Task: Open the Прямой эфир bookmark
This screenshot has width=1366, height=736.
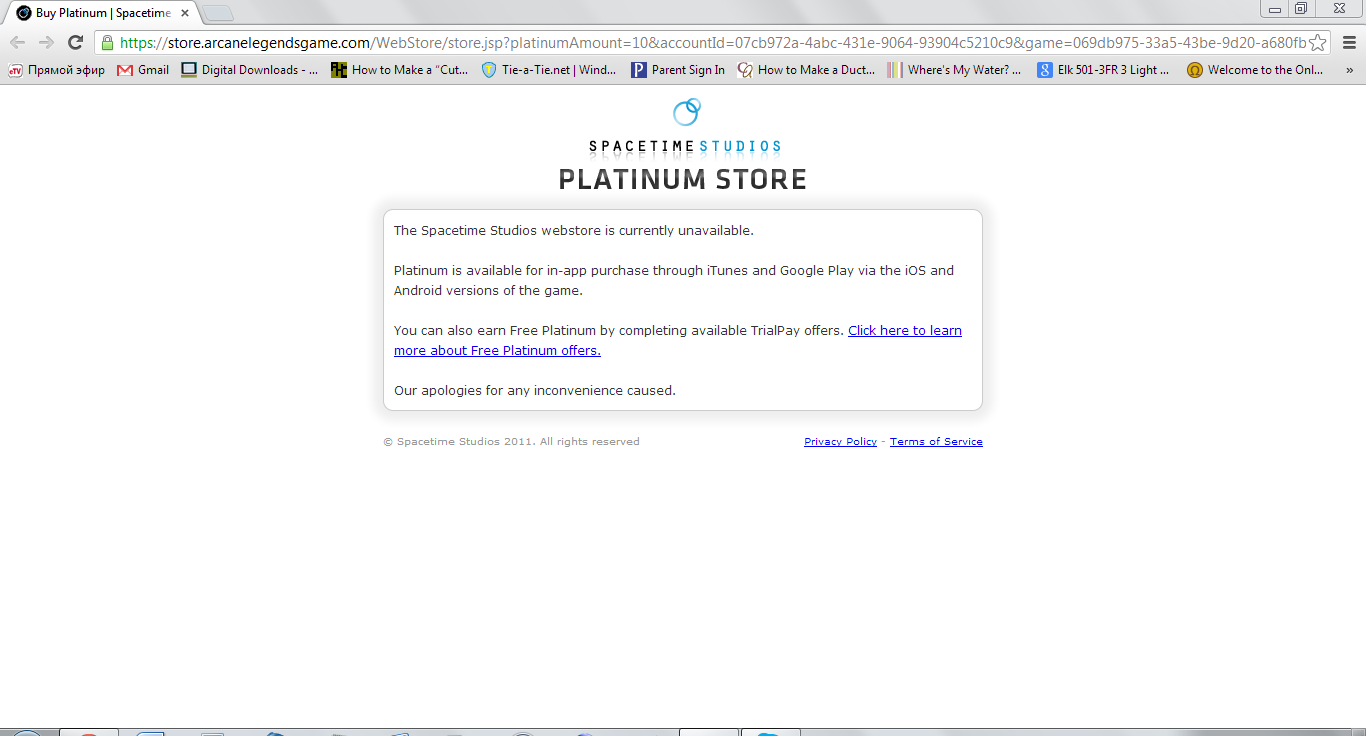Action: coord(57,70)
